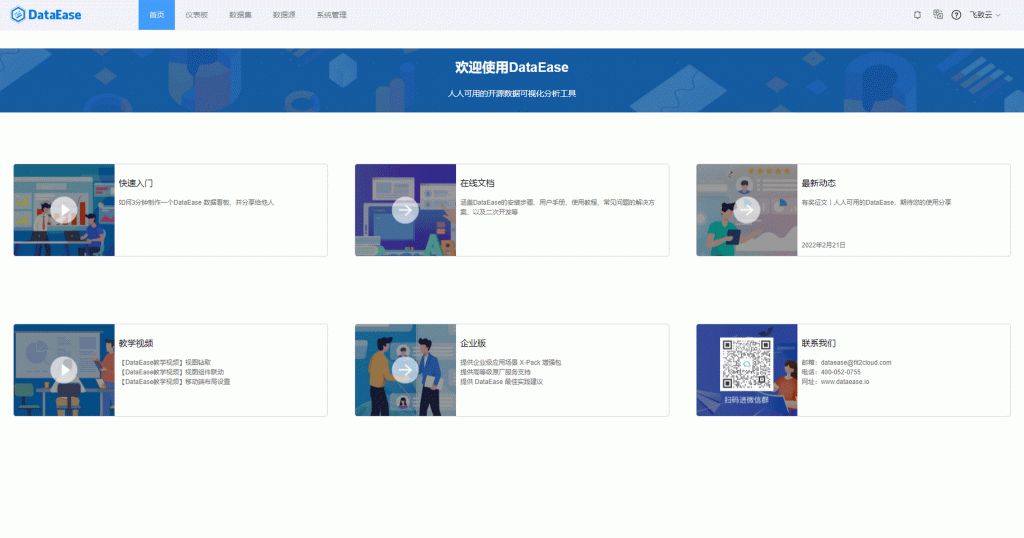Image resolution: width=1024 pixels, height=538 pixels.
Task: Click the DataEase 最佳实践建议 line
Action: (x=502, y=382)
